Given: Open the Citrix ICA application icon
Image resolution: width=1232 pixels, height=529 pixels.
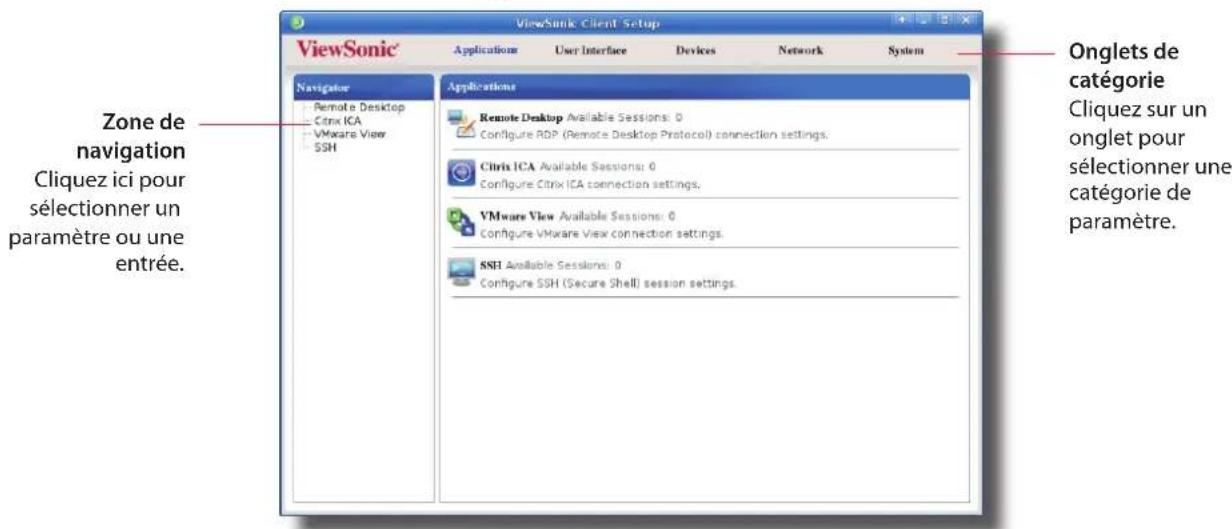Looking at the screenshot, I should (x=462, y=175).
